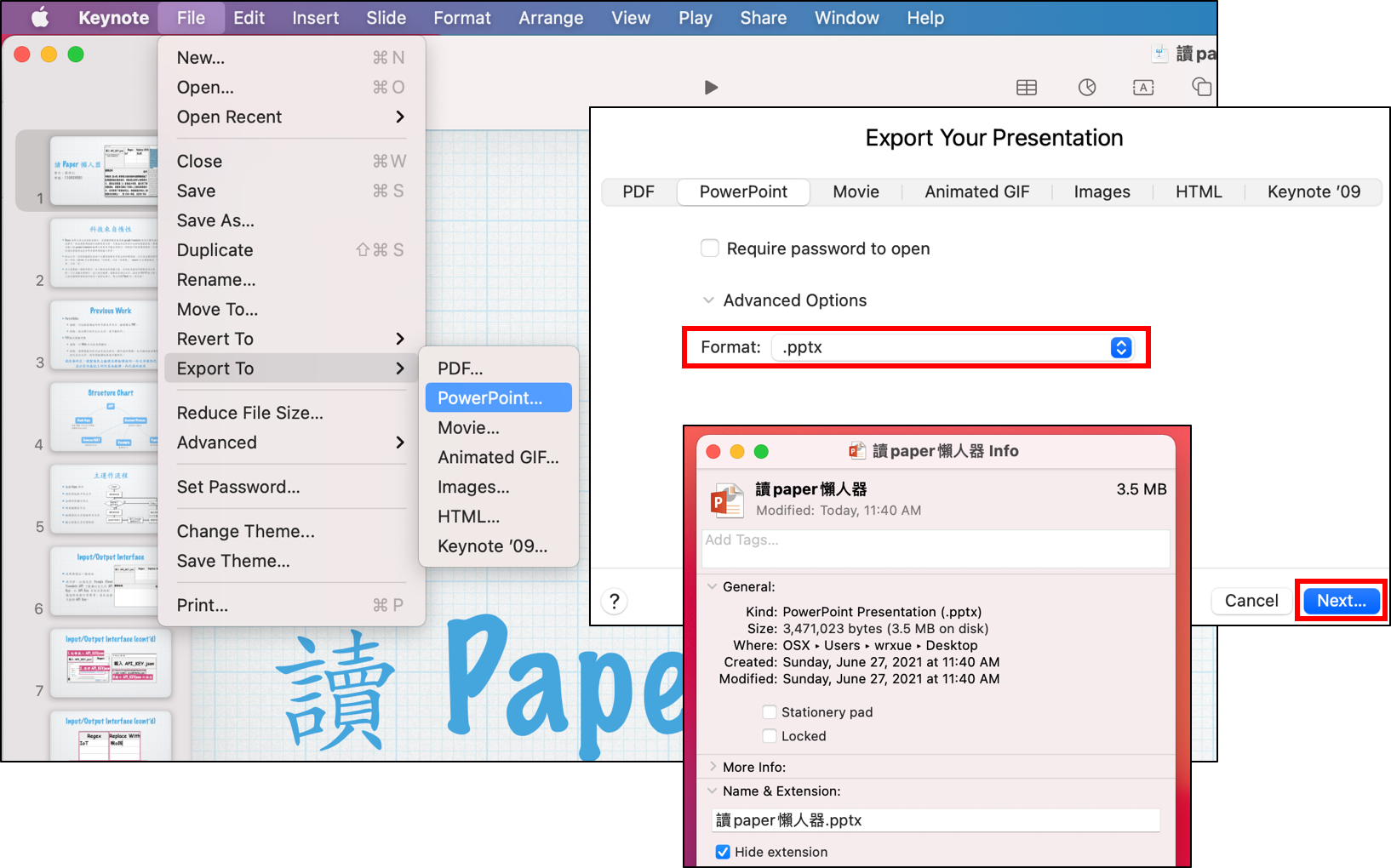
Task: Open the Open Recent submenu
Action: coord(291,117)
